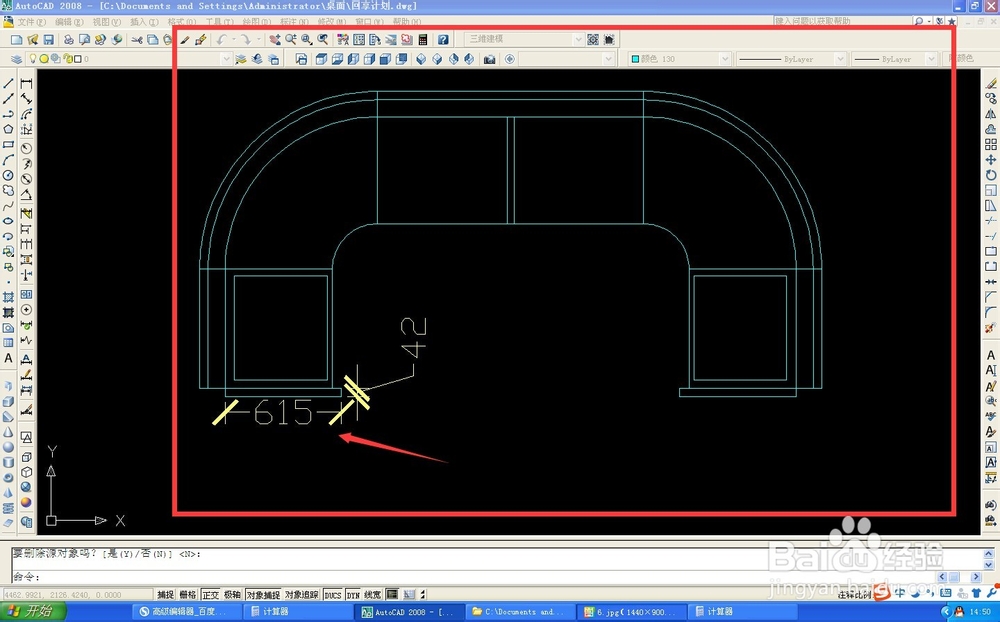Open the 格式(O) menu
This screenshot has height=622, width=1000.
point(182,22)
